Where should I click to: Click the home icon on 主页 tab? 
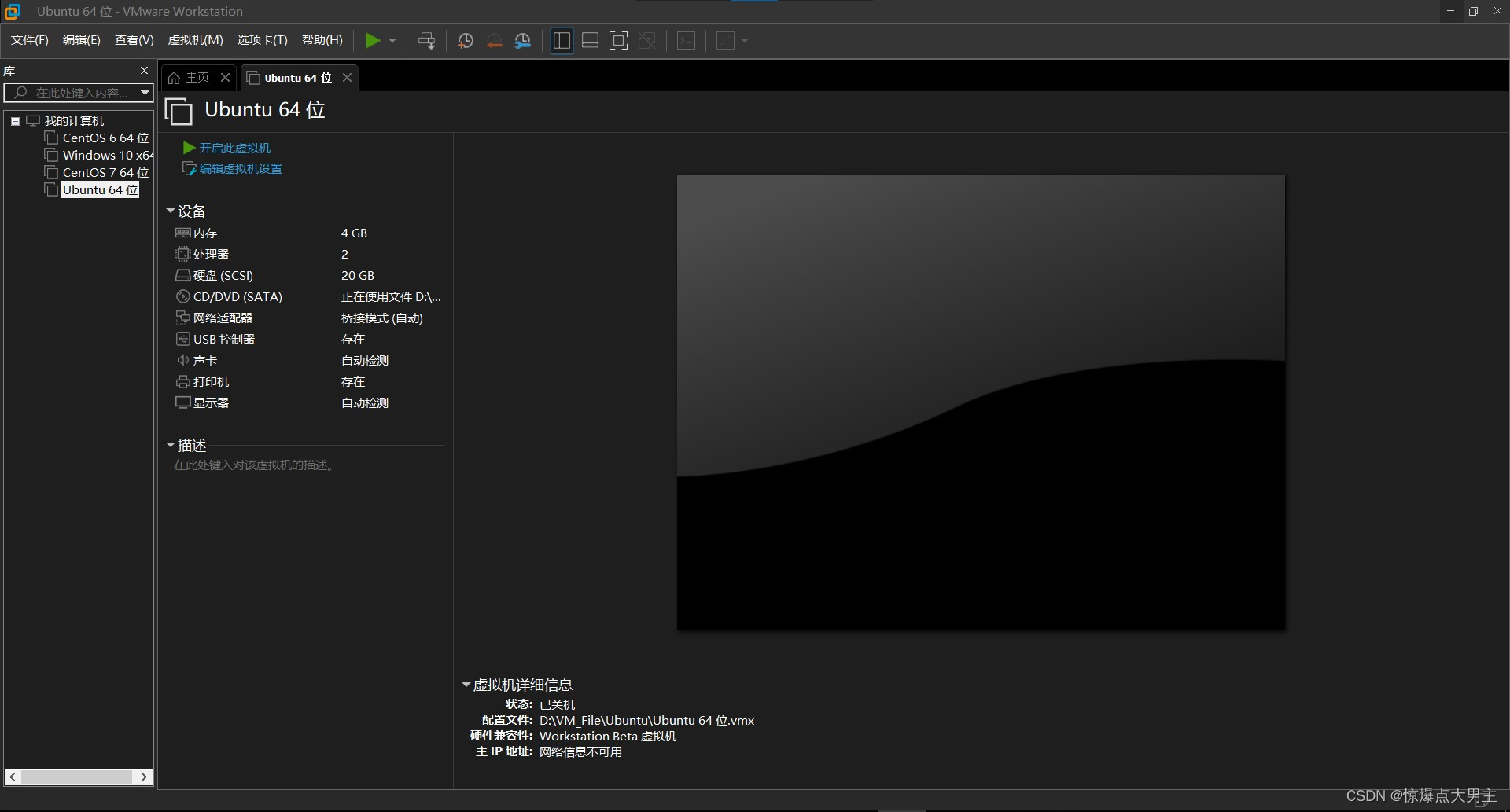174,77
